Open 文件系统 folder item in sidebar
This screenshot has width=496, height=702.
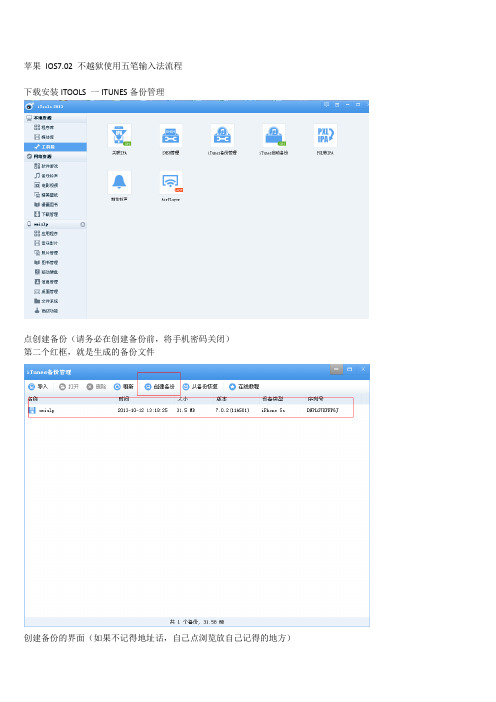[x=46, y=301]
